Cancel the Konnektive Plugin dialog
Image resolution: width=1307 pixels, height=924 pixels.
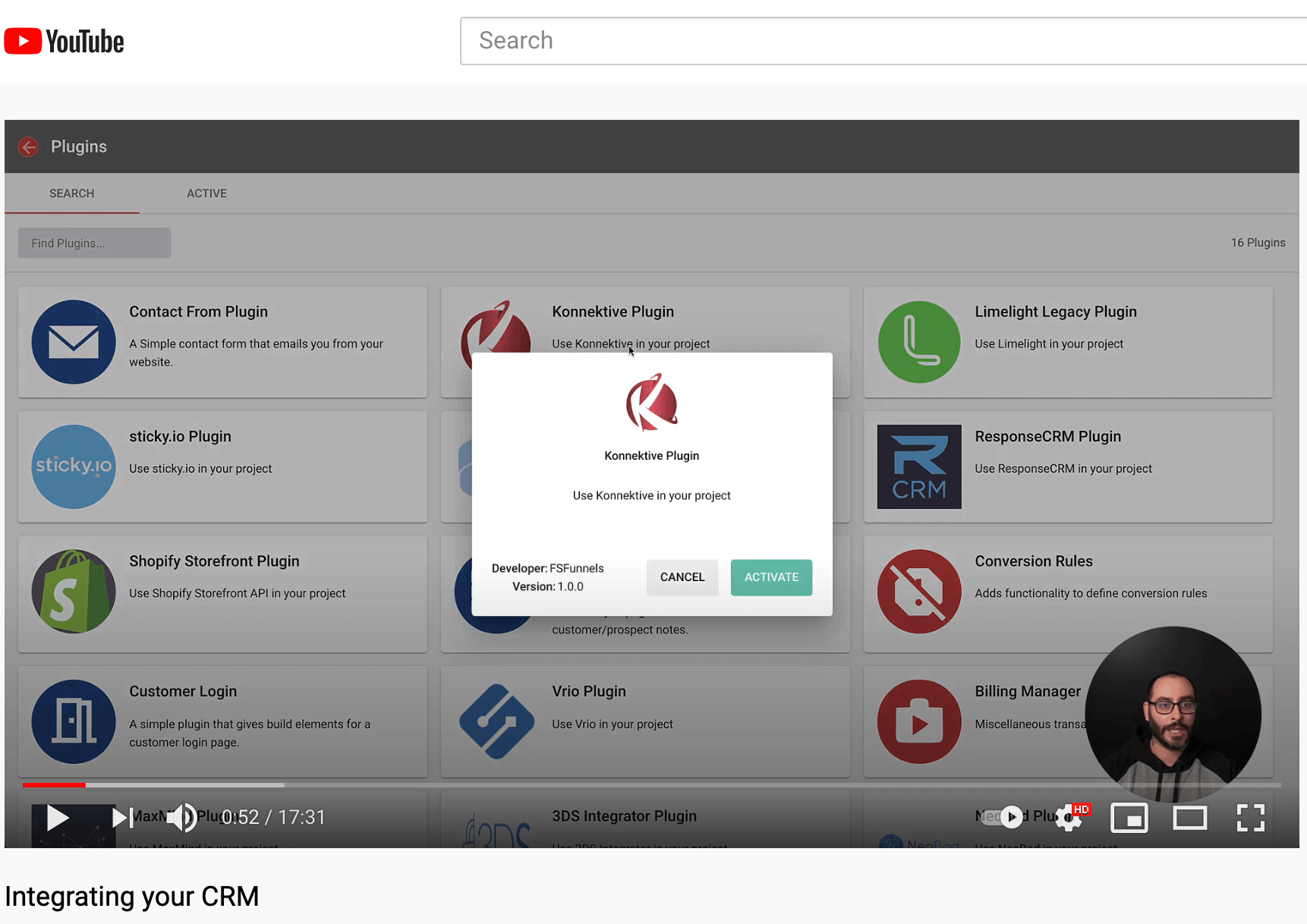pyautogui.click(x=682, y=577)
